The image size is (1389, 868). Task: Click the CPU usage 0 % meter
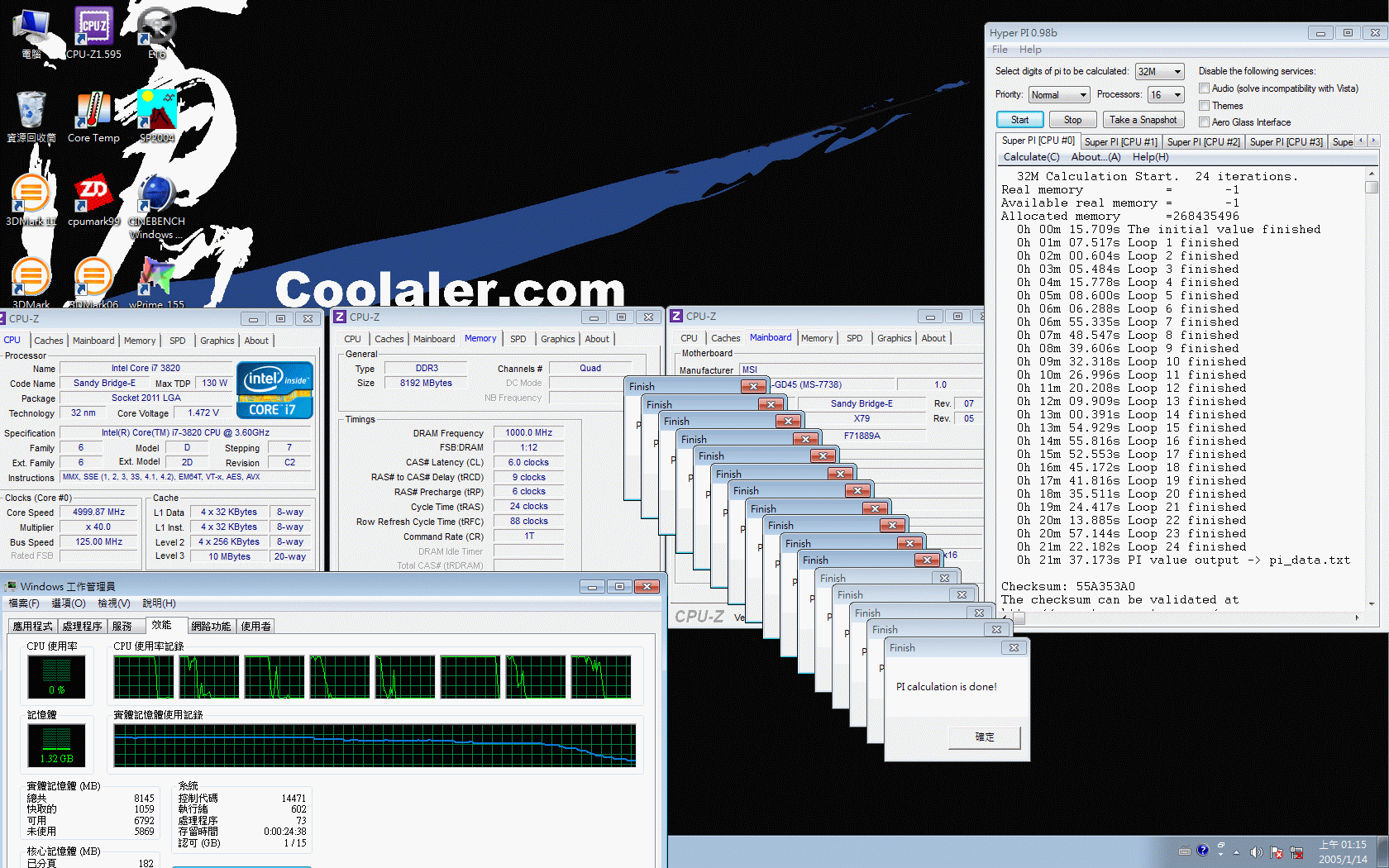(56, 678)
